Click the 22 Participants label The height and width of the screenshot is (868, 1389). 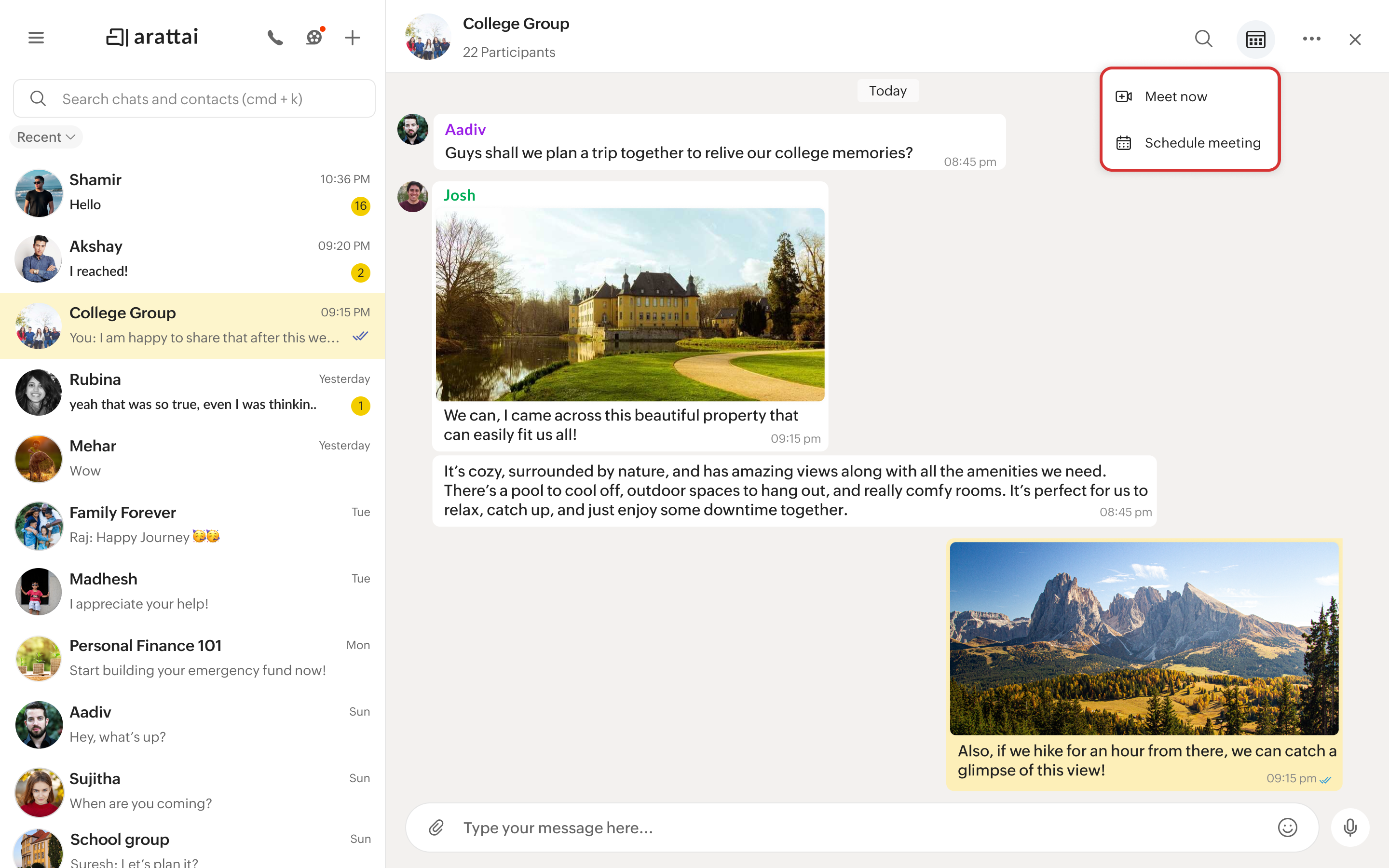click(509, 52)
